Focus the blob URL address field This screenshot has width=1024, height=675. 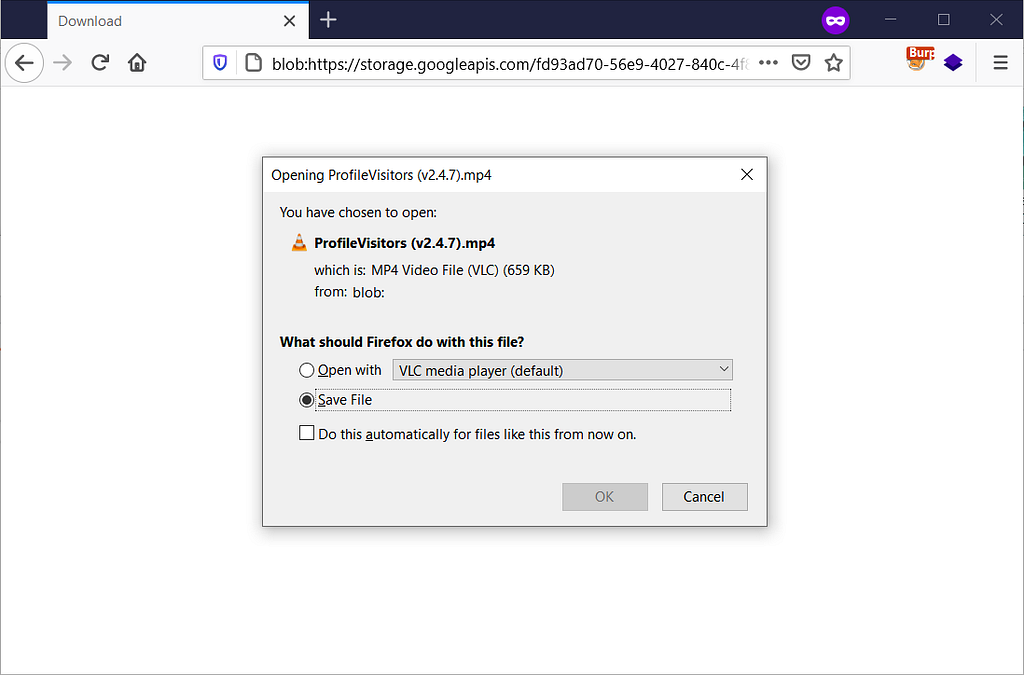(x=509, y=63)
